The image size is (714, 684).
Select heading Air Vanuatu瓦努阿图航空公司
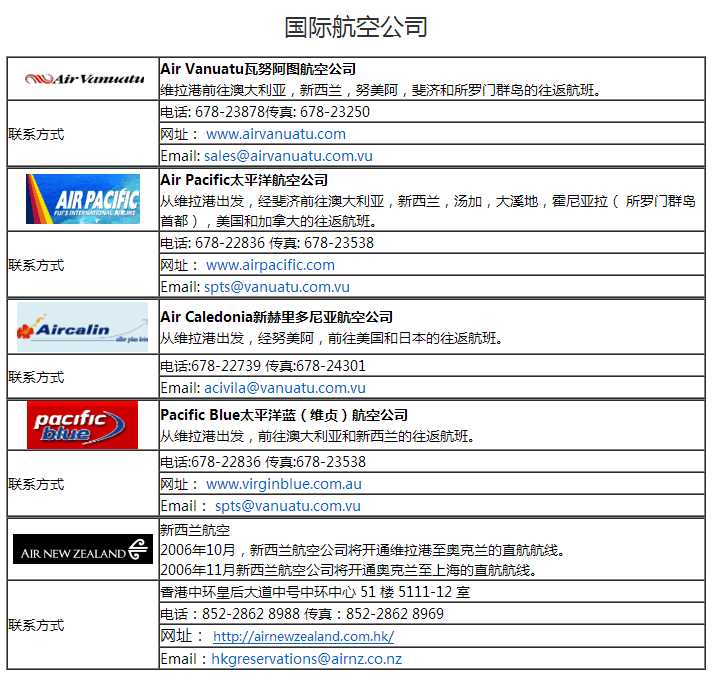258,69
